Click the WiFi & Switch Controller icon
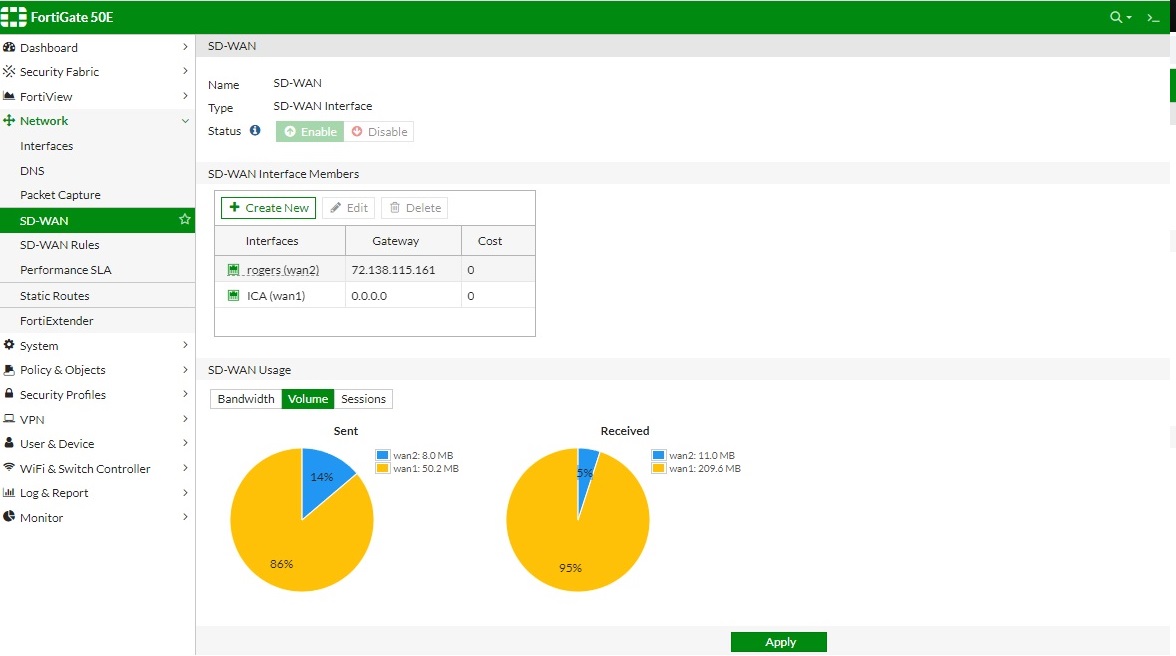 point(9,467)
